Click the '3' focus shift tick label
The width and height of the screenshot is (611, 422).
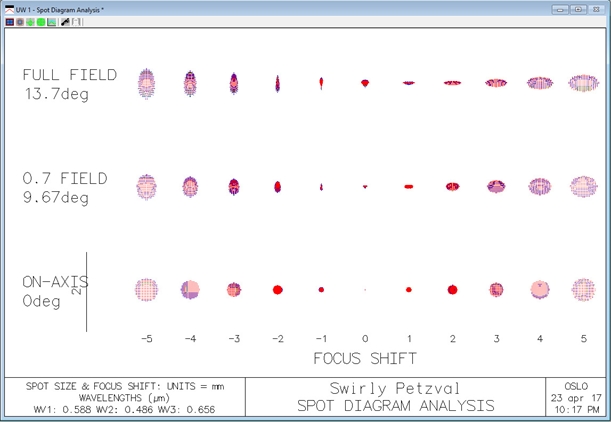coord(496,339)
